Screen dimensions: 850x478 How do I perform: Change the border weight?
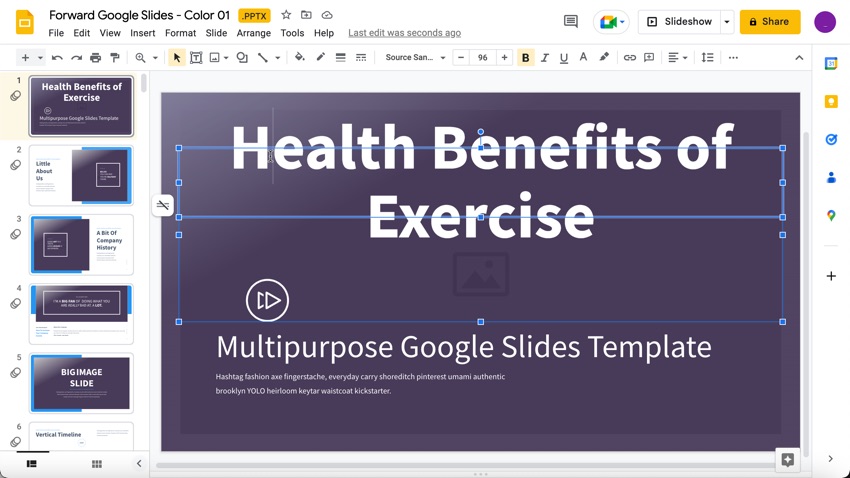340,57
